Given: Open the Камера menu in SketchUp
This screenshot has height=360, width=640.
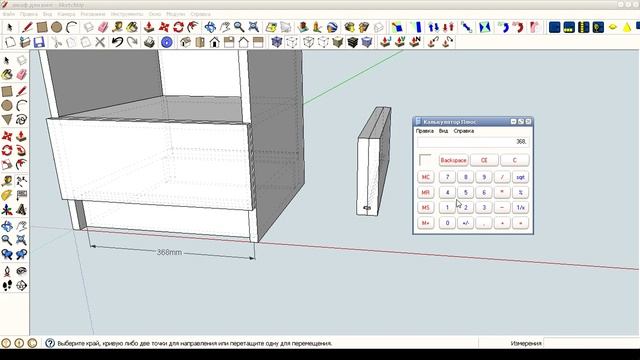Looking at the screenshot, I should (x=66, y=14).
